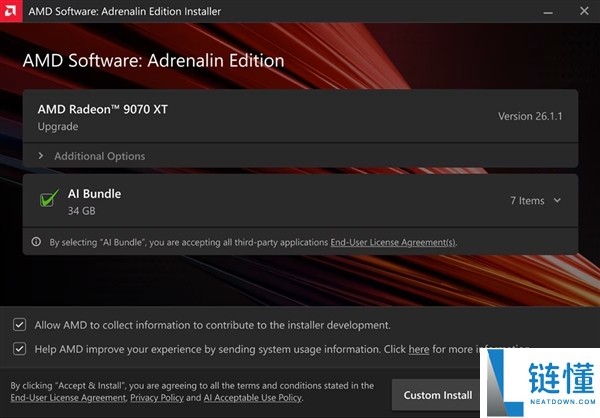Click the Version 26.1.1 label
Viewport: 600px width, 418px height.
click(531, 117)
